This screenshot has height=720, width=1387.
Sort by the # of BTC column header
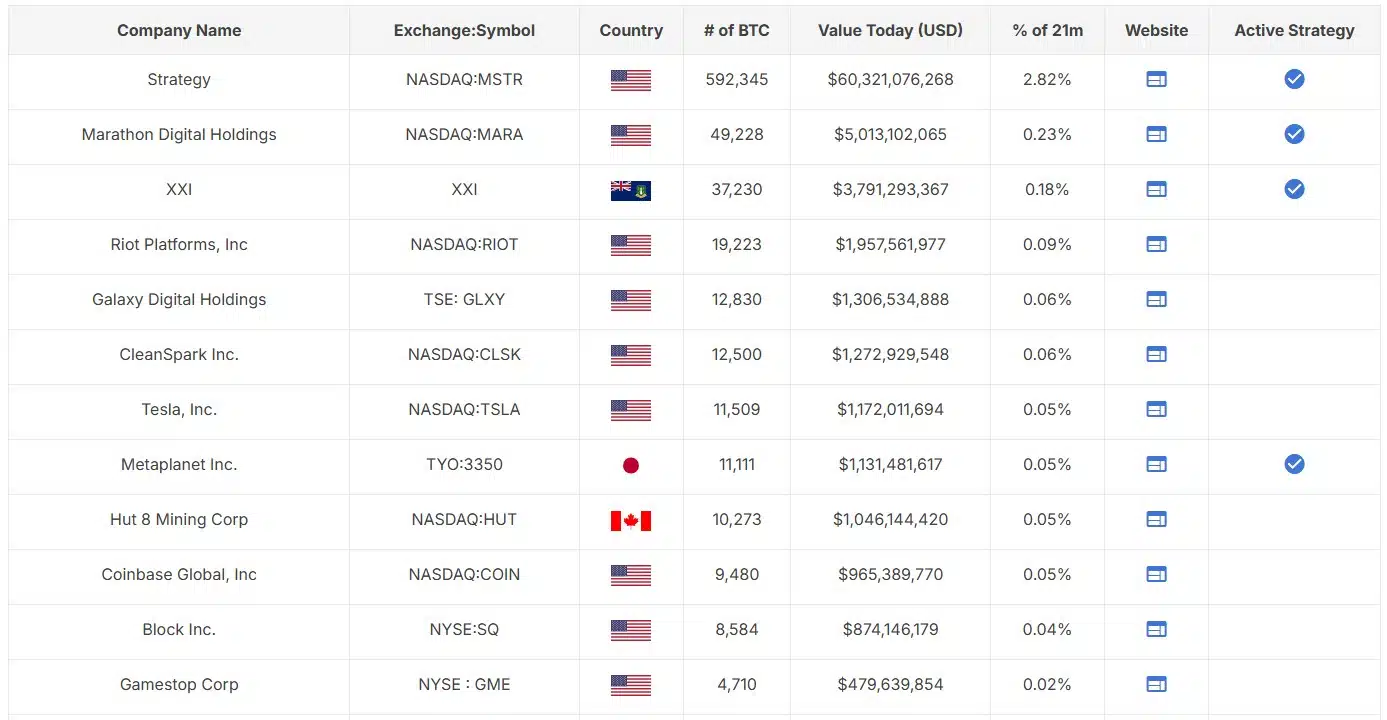pos(736,30)
